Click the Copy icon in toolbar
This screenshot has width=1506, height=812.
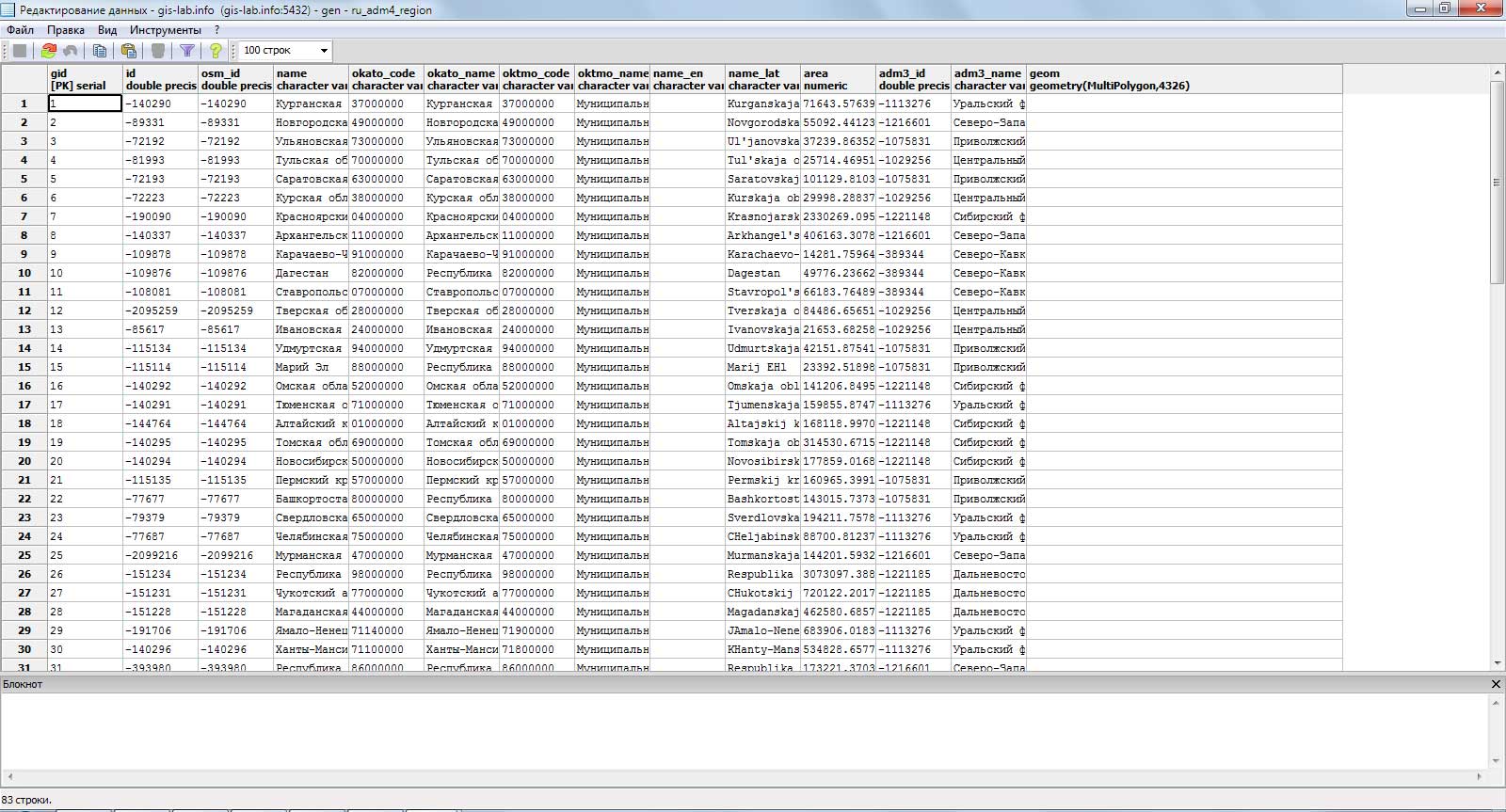point(99,51)
